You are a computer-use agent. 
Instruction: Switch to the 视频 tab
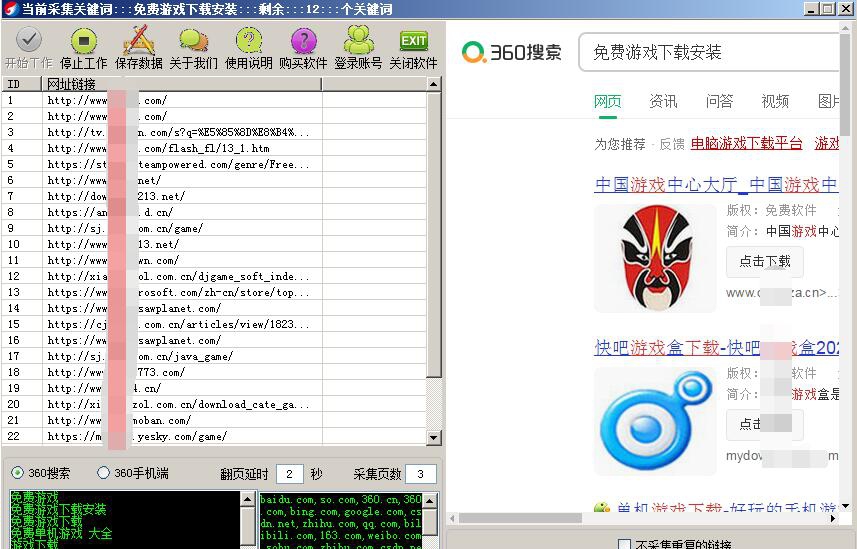pyautogui.click(x=775, y=101)
